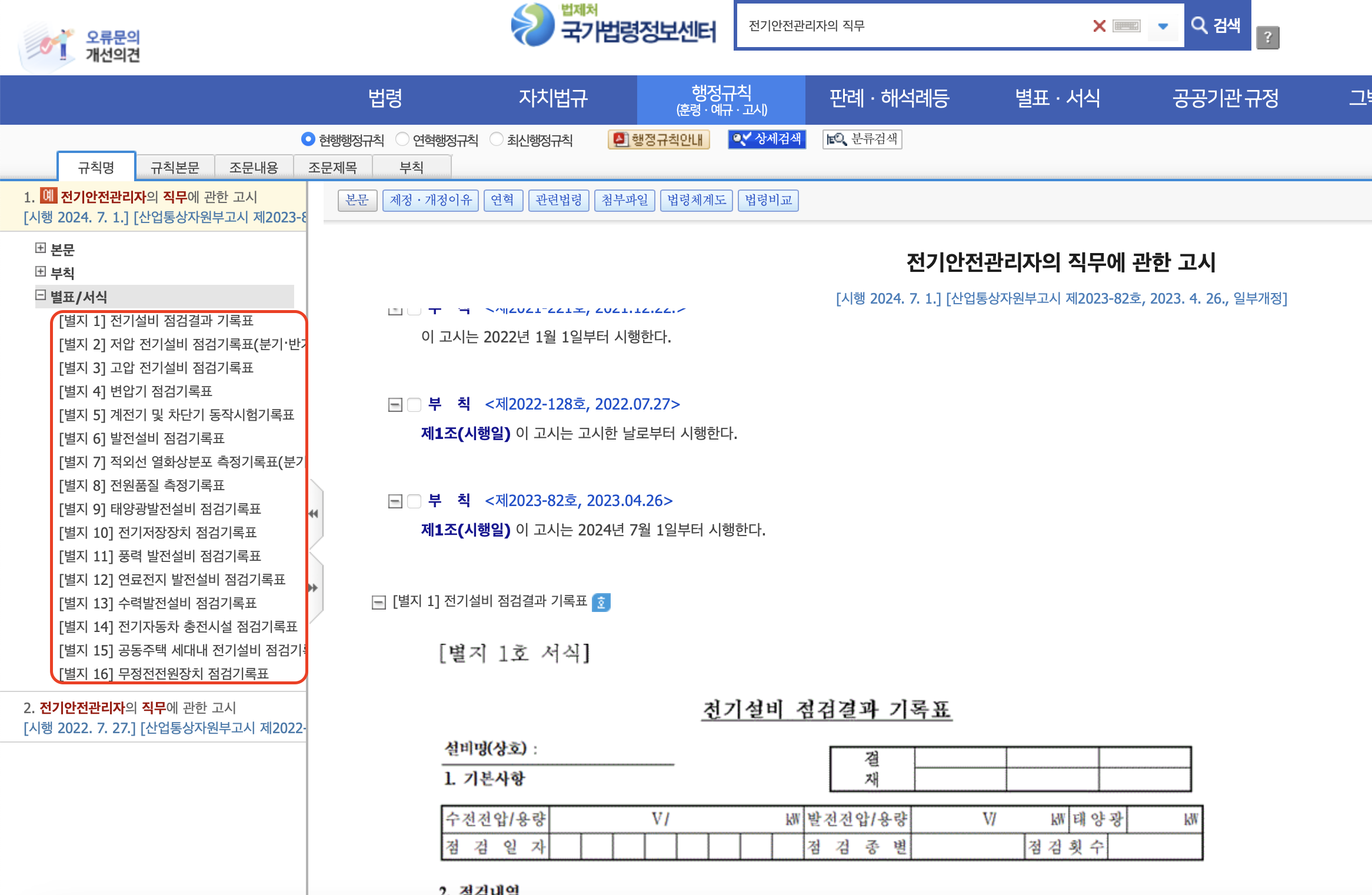
Task: Collapse the 별표/서식 tree node
Action: click(x=41, y=295)
